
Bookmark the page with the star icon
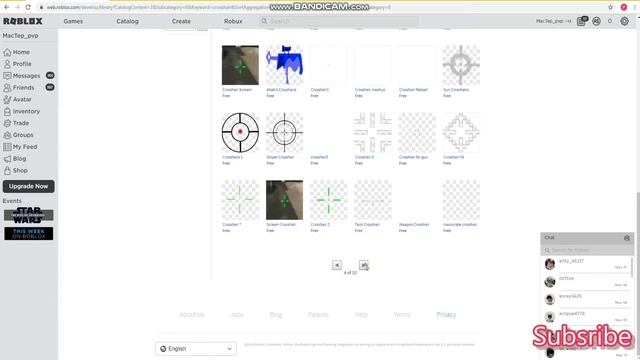(611, 7)
